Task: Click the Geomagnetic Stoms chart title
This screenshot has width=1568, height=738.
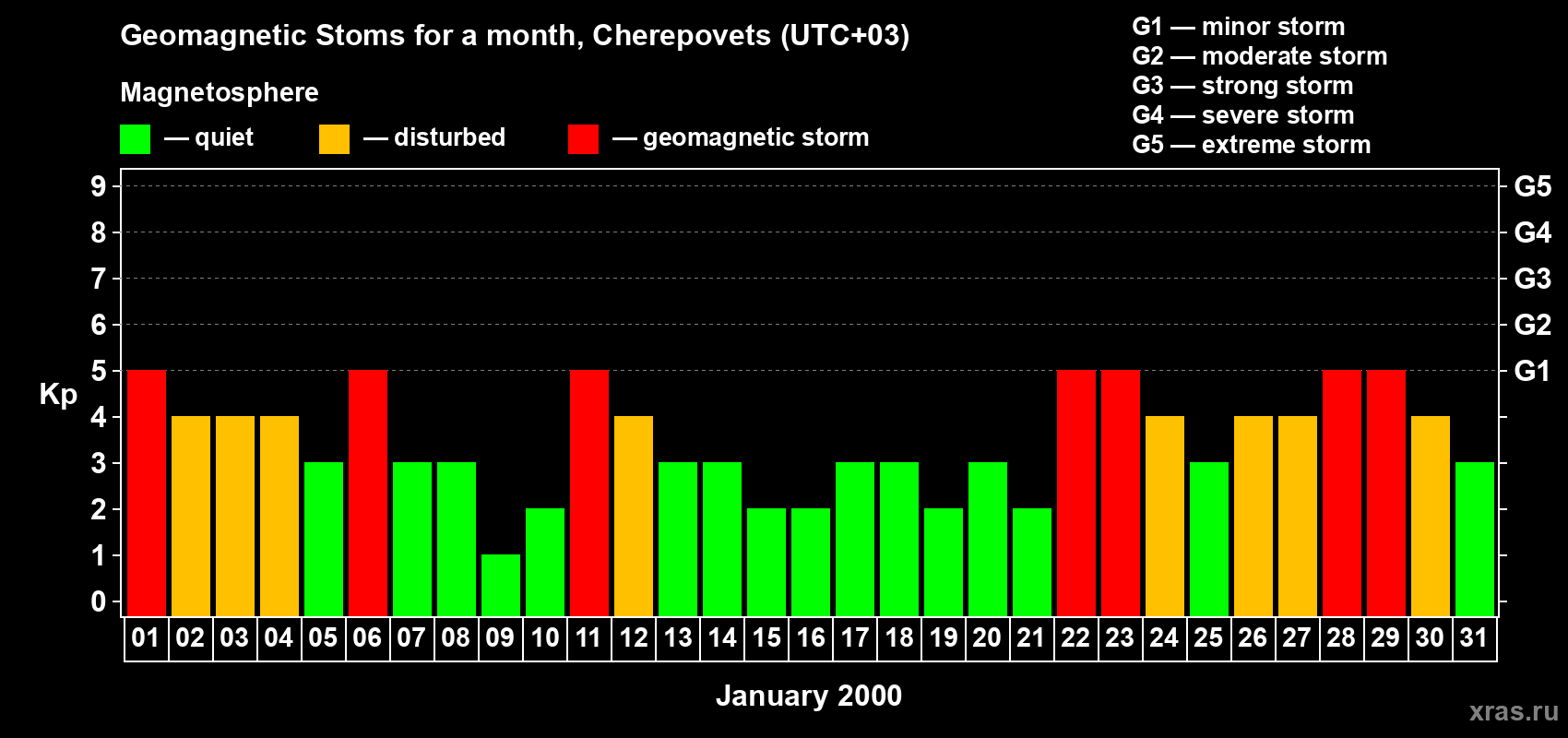Action: (515, 35)
